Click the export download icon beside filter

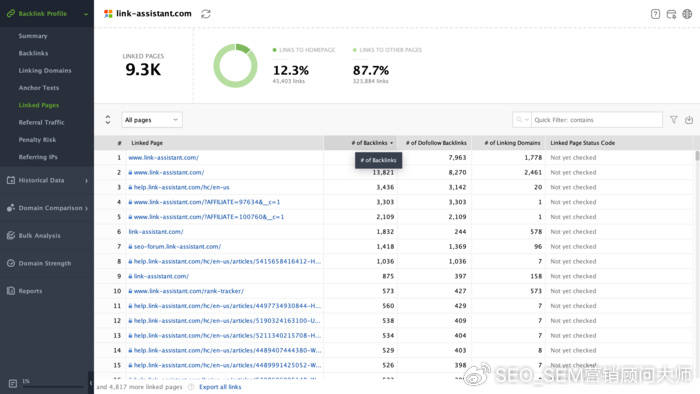click(x=689, y=120)
